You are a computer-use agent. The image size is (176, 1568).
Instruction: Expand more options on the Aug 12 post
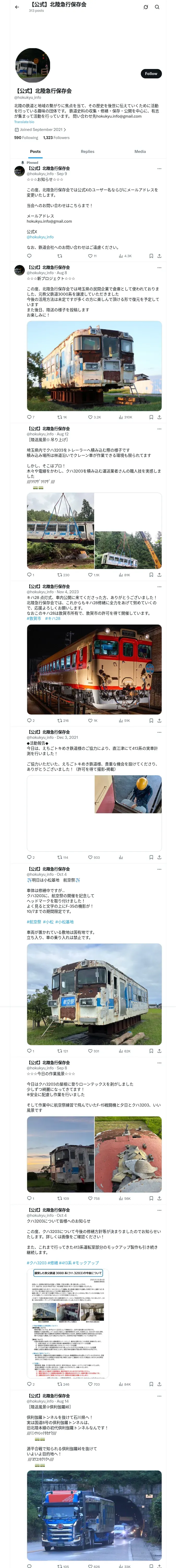point(160,429)
